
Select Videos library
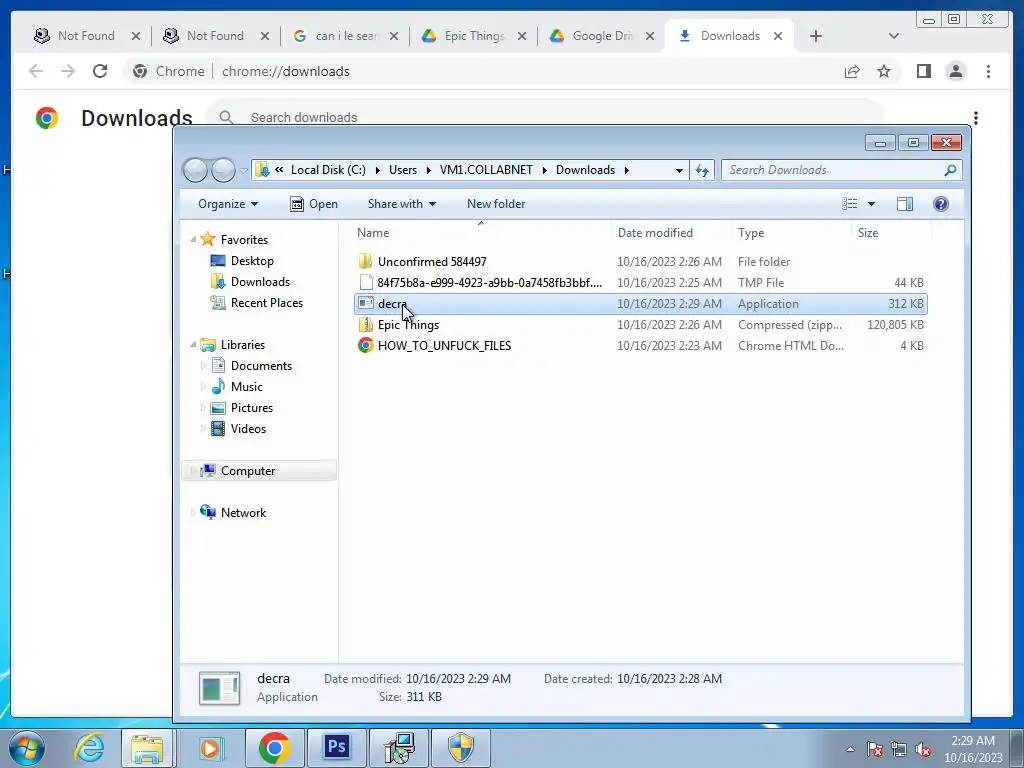pos(238,428)
